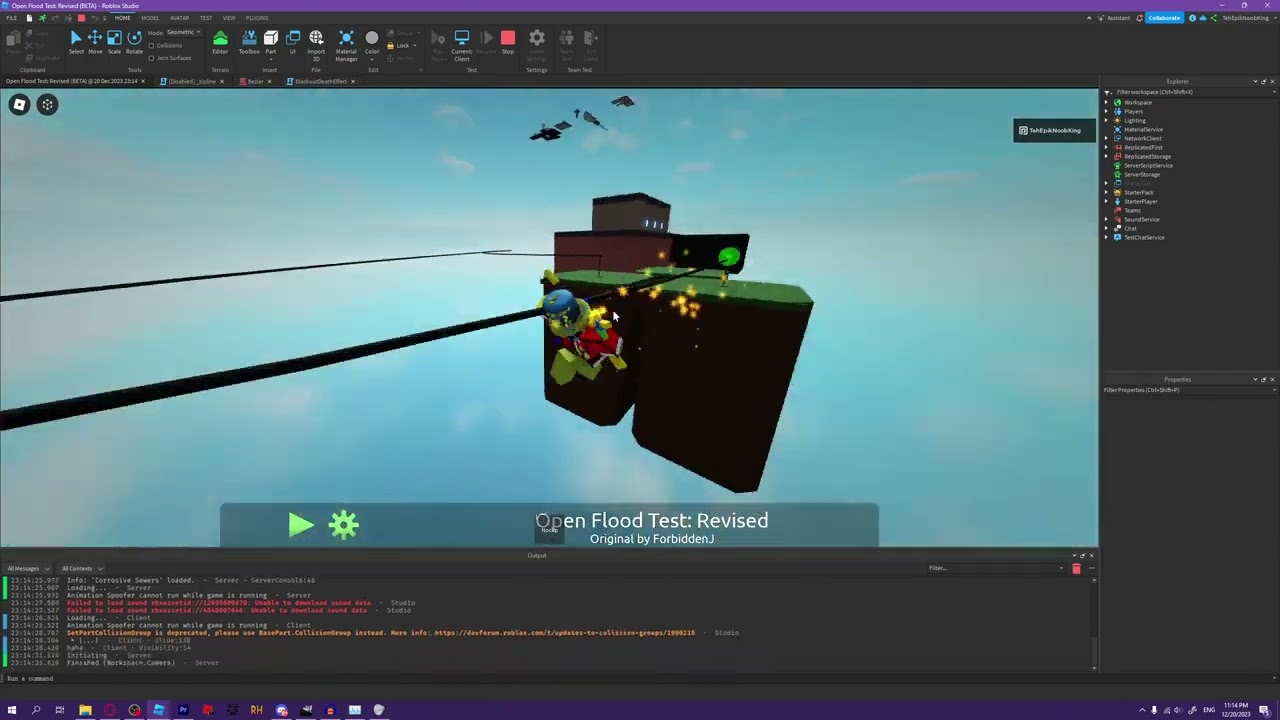Image resolution: width=1280 pixels, height=720 pixels.
Task: Expand the StarterPlayer node
Action: 1107,201
